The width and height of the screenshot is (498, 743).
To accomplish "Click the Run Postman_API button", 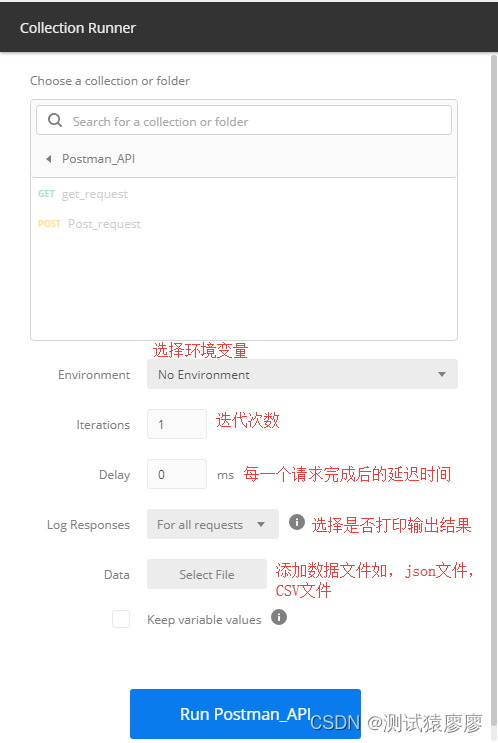I will click(x=245, y=714).
